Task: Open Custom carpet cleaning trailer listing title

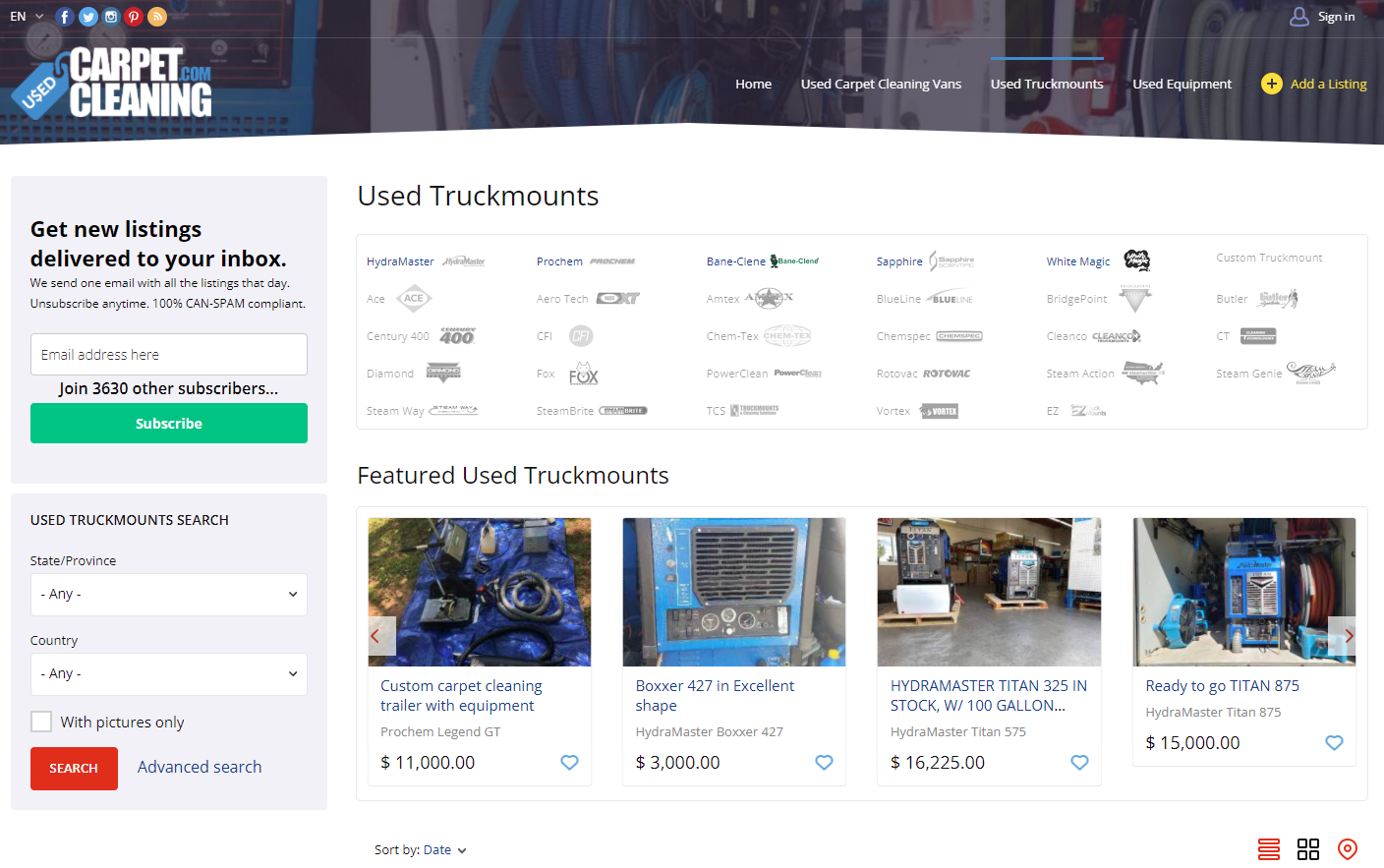Action: click(x=461, y=696)
